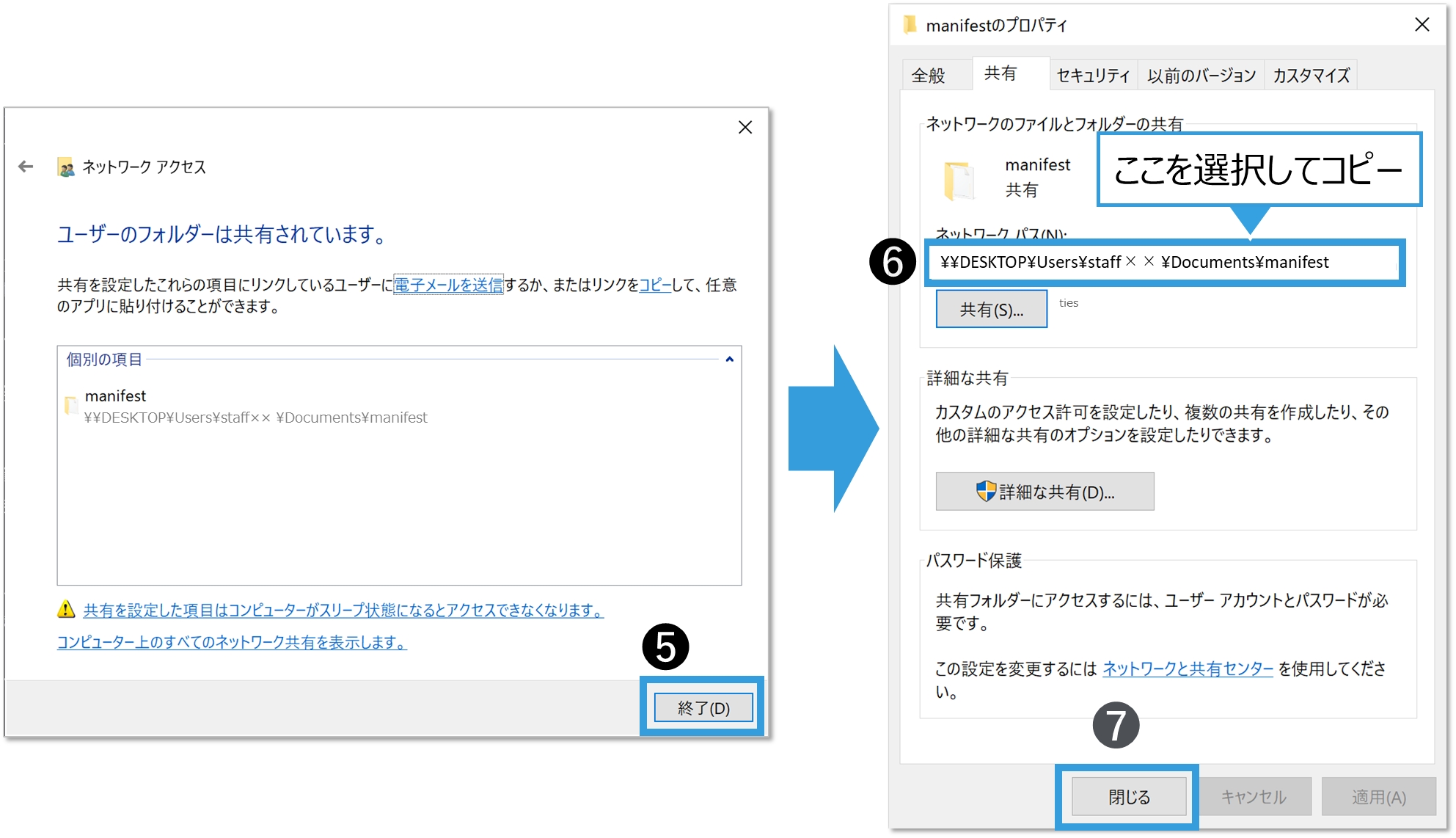Click the yellow warning triangle icon
1456x838 pixels.
66,609
